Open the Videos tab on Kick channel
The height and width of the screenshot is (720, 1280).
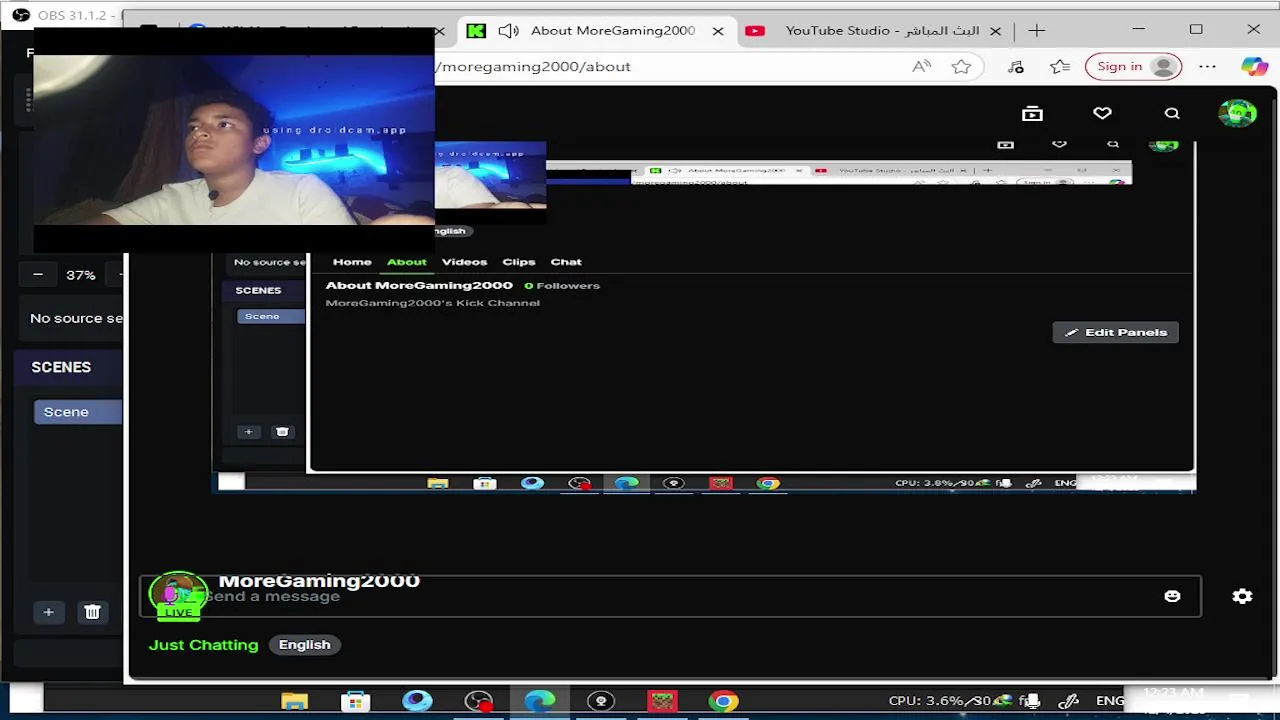(464, 262)
